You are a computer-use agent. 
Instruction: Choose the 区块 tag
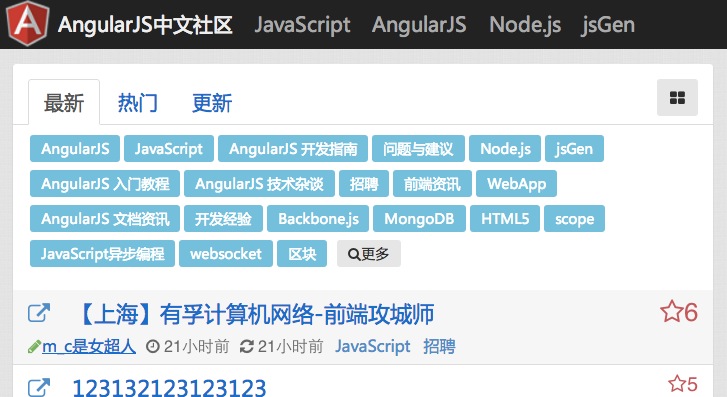302,254
